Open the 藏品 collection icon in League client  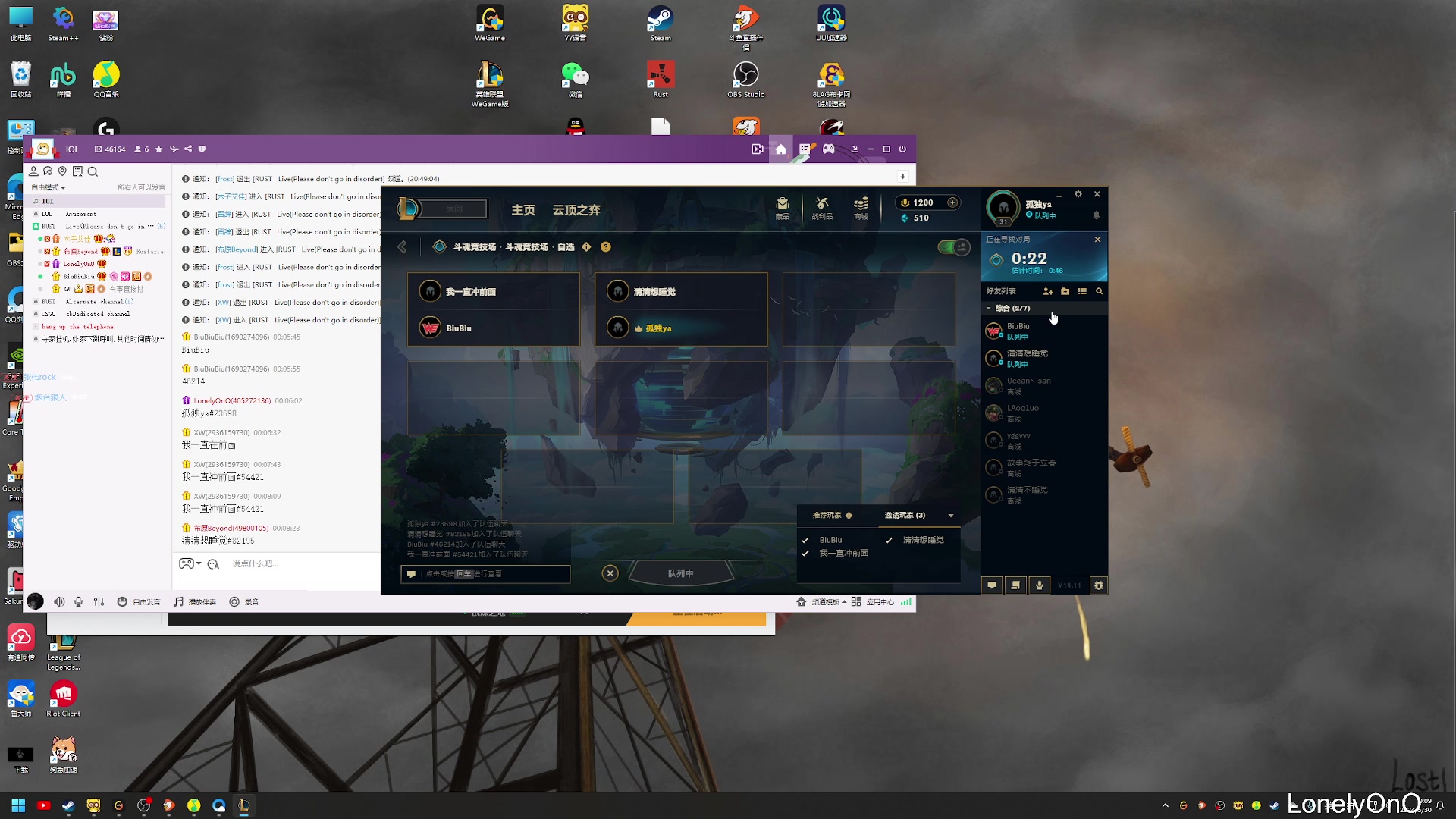pos(782,208)
